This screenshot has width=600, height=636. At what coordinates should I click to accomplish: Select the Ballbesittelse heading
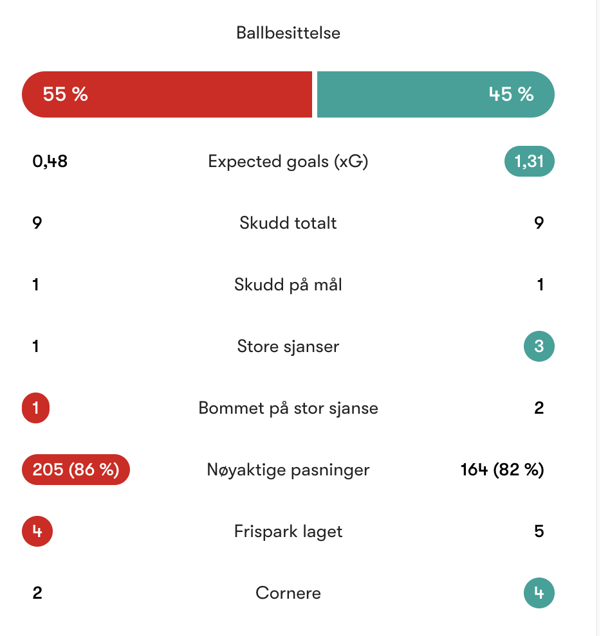coord(288,33)
